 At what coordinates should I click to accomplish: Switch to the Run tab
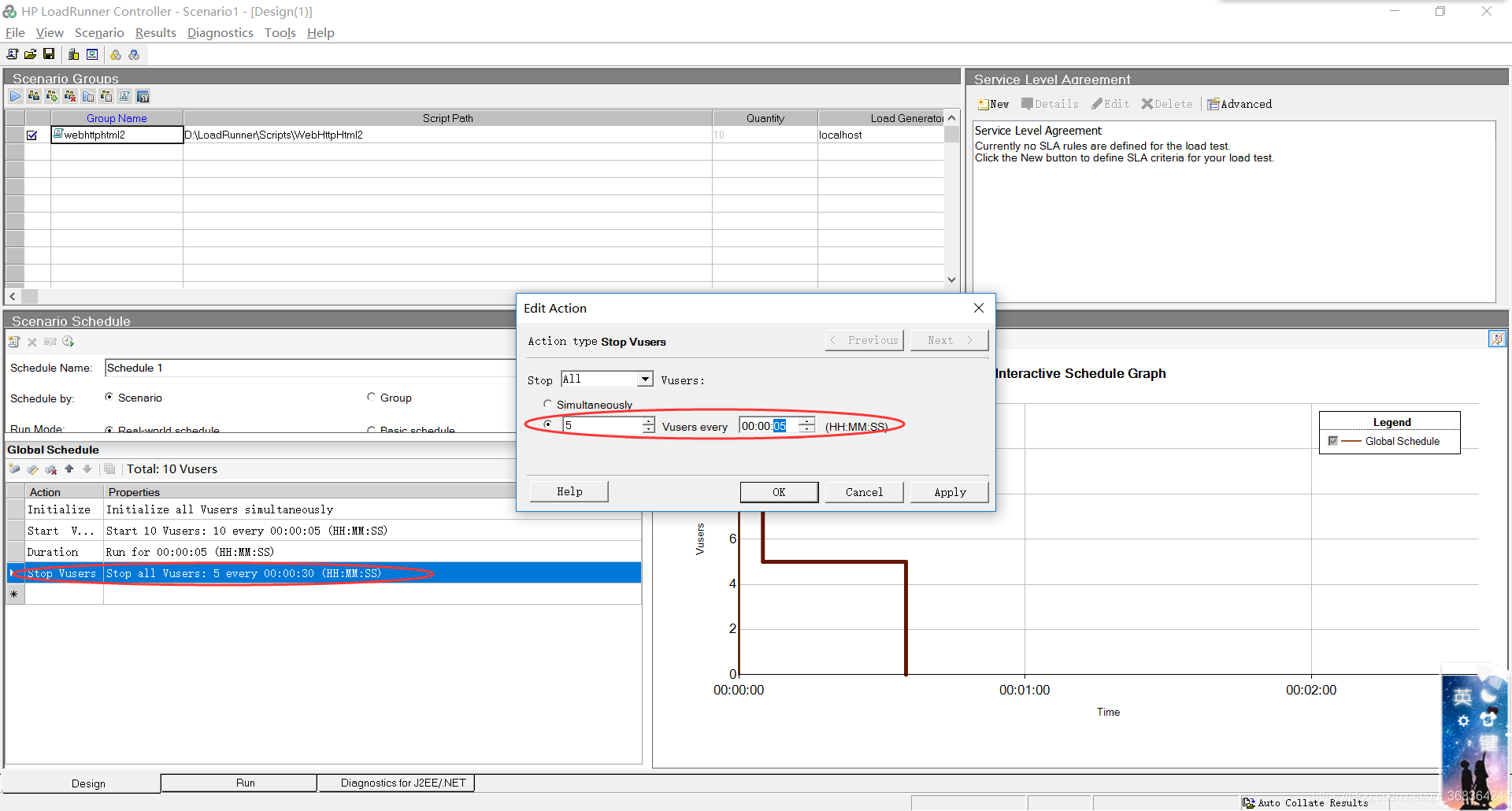click(x=239, y=783)
